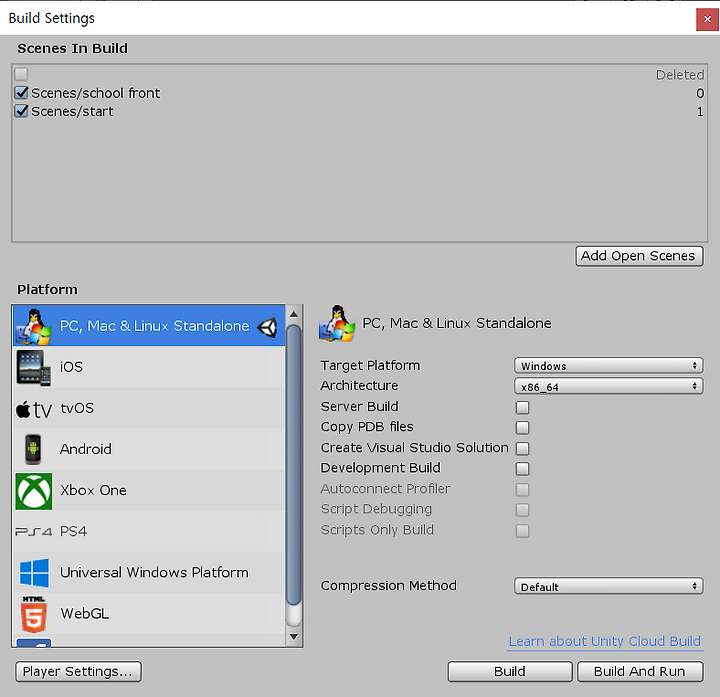Click the green Xbox One logo
Image resolution: width=720 pixels, height=697 pixels.
coord(34,491)
